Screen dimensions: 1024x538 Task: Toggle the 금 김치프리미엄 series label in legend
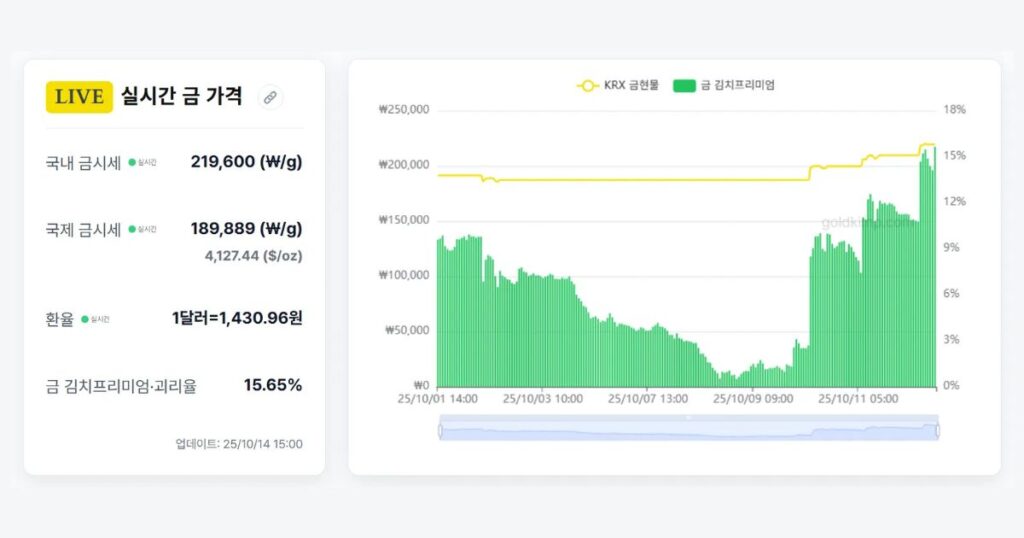pyautogui.click(x=738, y=85)
